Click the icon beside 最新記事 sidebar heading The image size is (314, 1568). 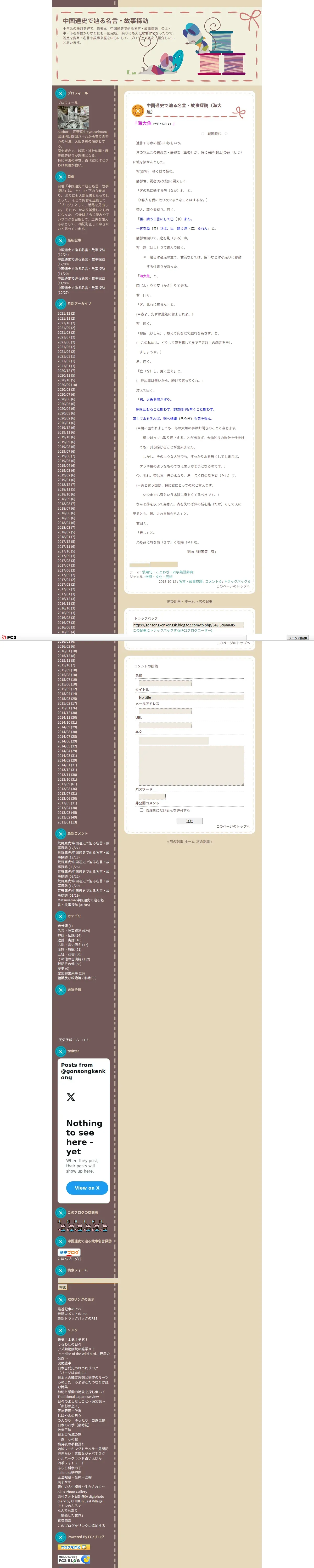coord(60,240)
